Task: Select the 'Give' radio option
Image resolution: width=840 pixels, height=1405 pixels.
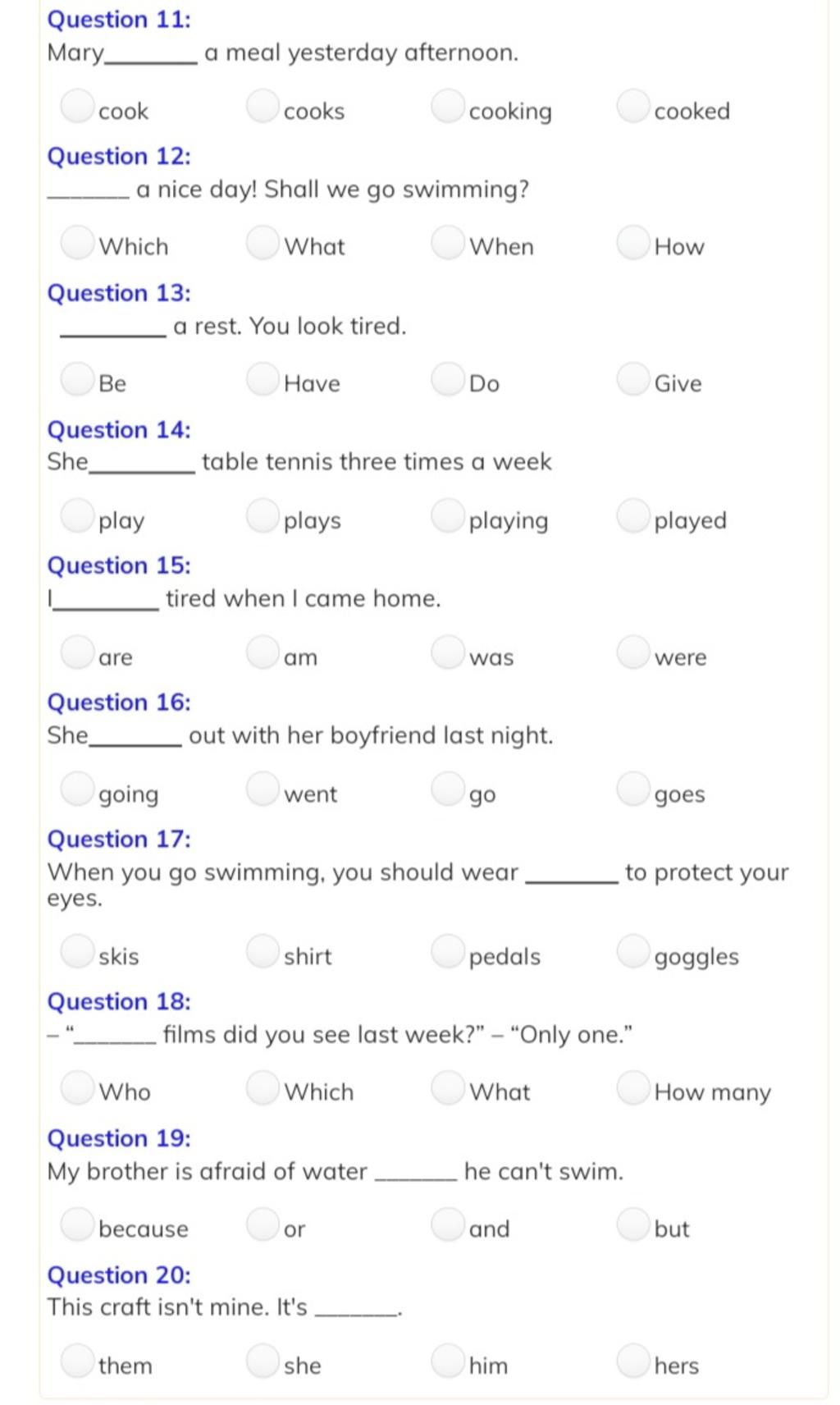Action: 633,378
